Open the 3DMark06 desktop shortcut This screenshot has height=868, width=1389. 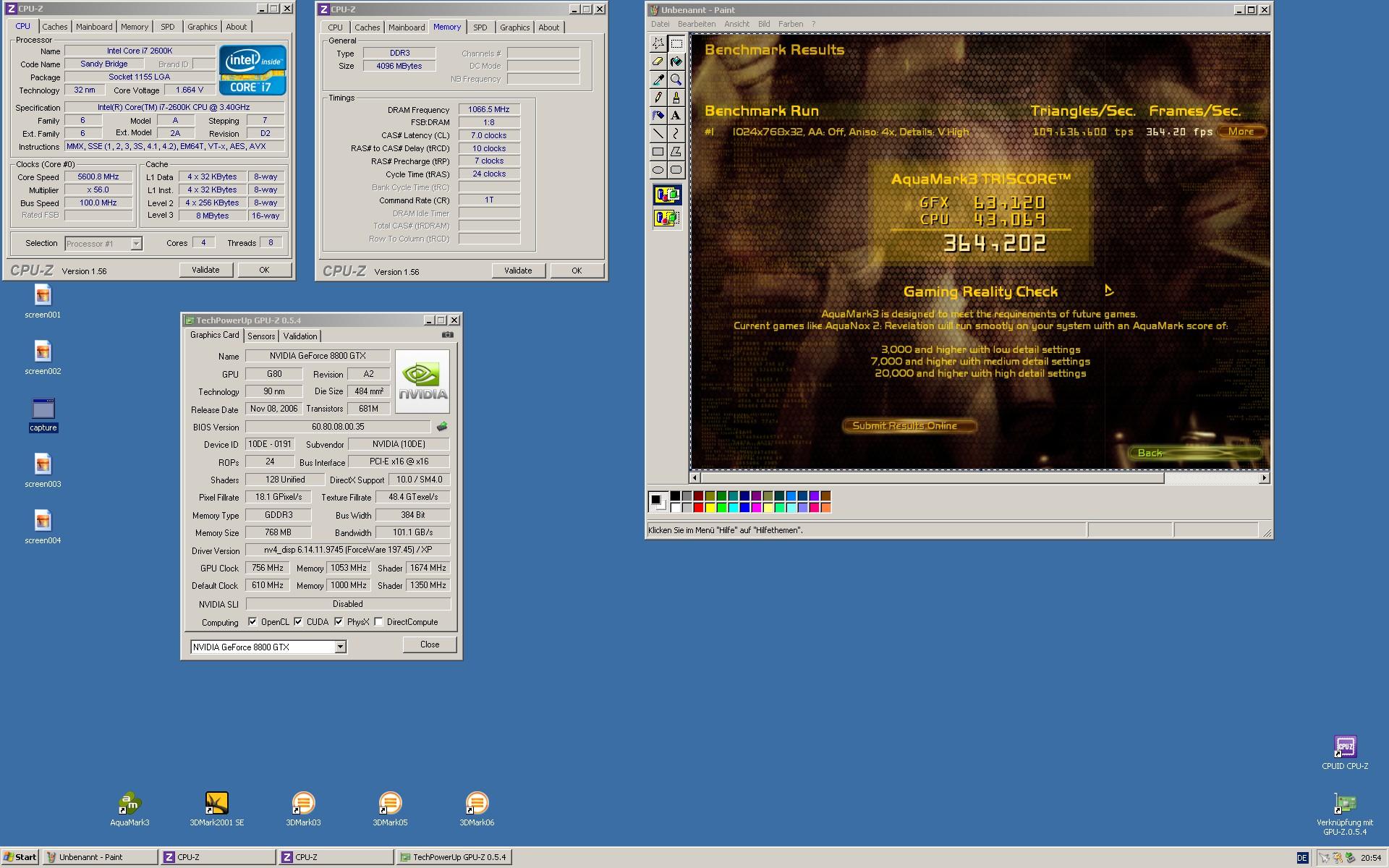click(x=477, y=809)
